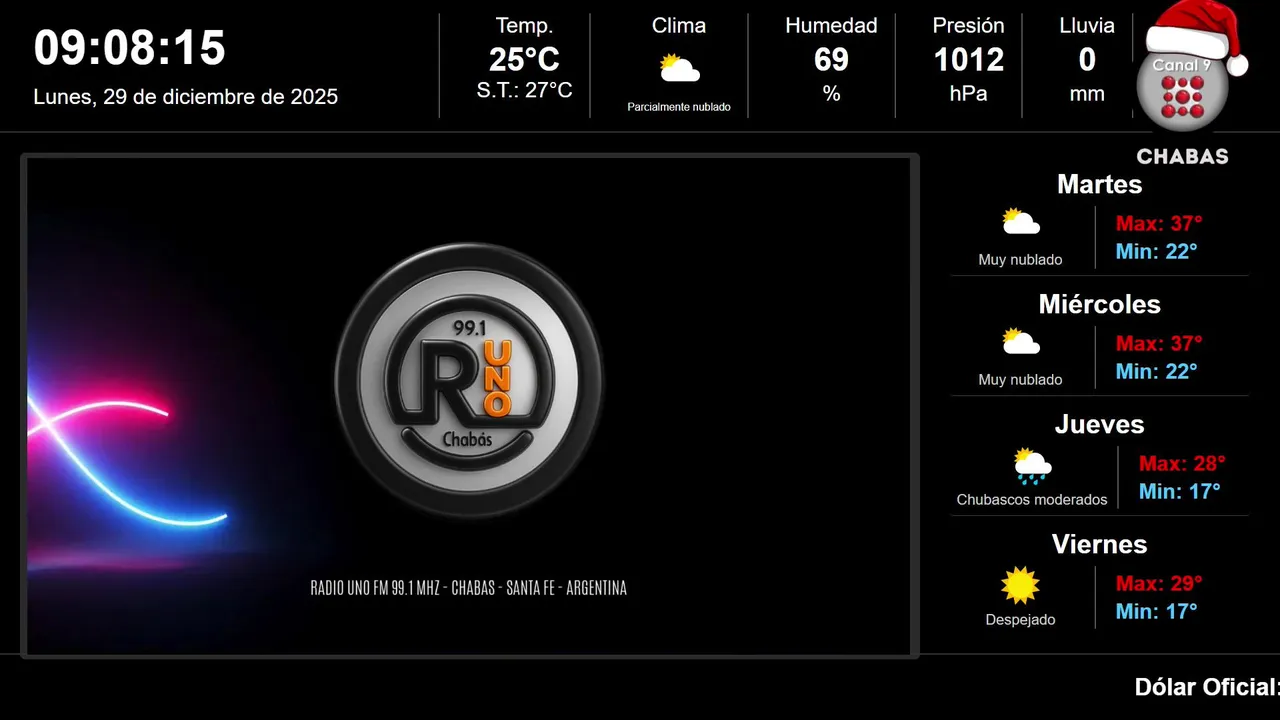Click Miércoles Min: 22° value
The image size is (1280, 720).
pyautogui.click(x=1156, y=371)
